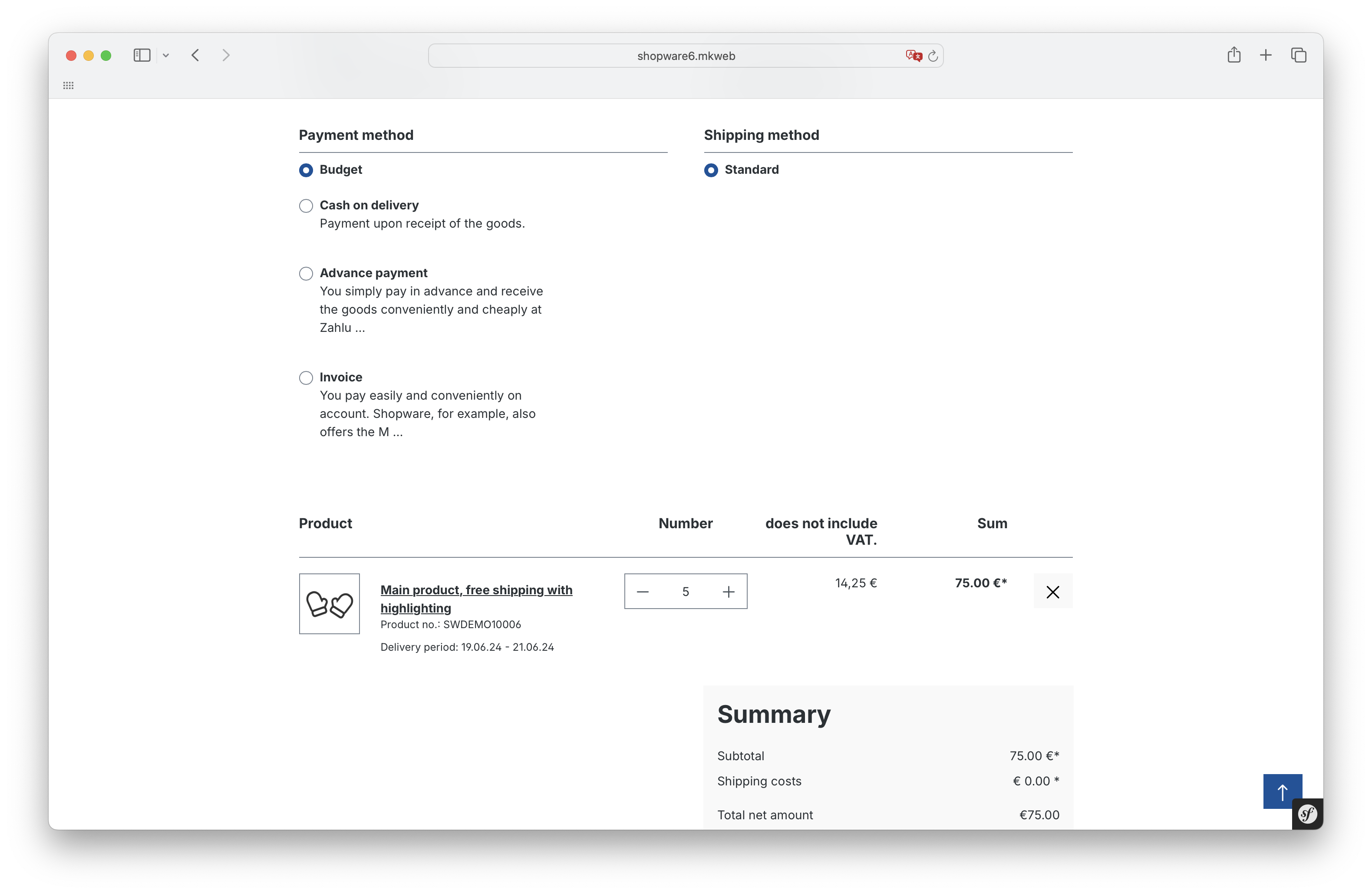Decrease product quantity with minus button

click(x=643, y=592)
